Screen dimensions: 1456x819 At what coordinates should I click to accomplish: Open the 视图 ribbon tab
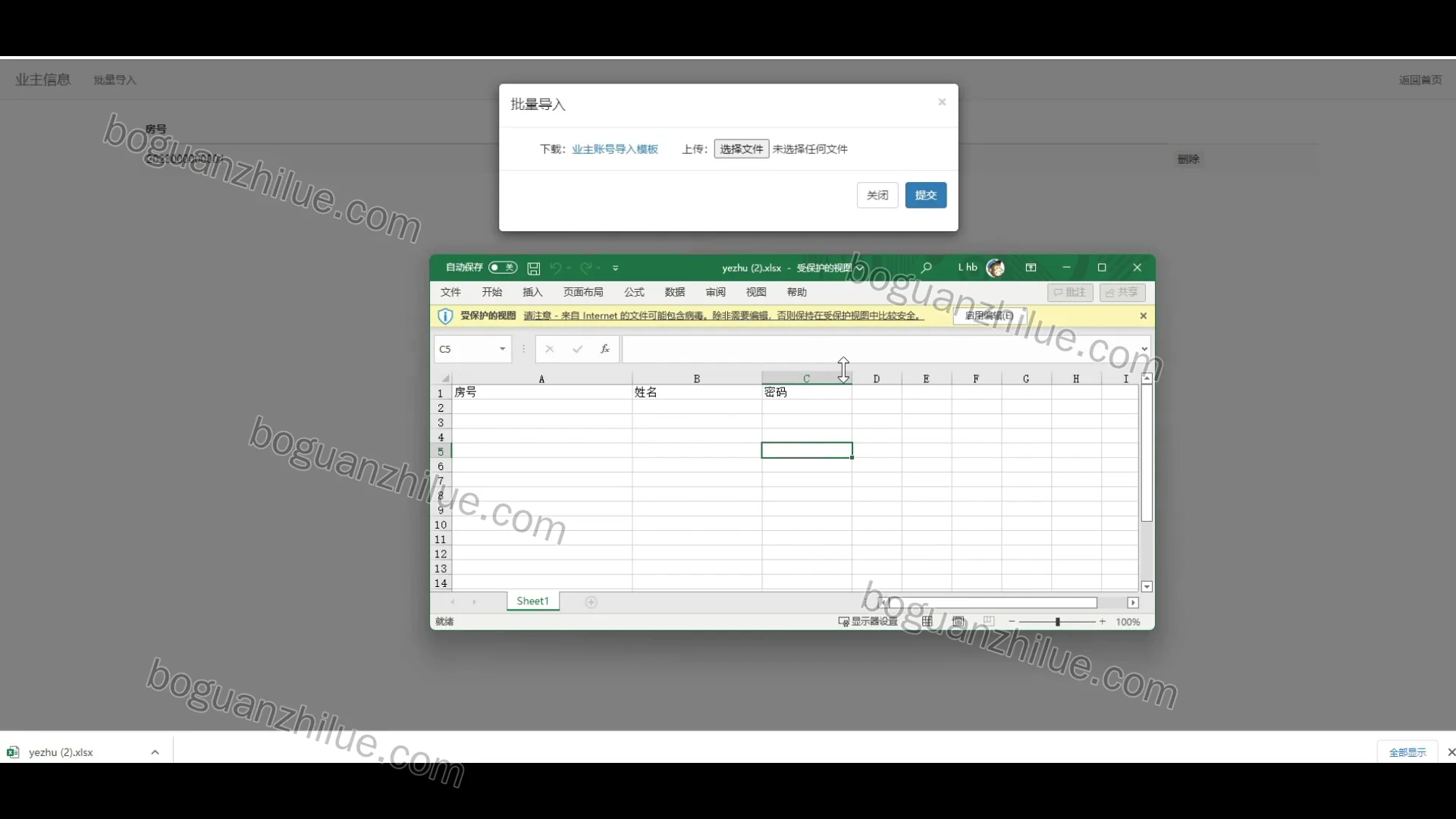point(756,292)
